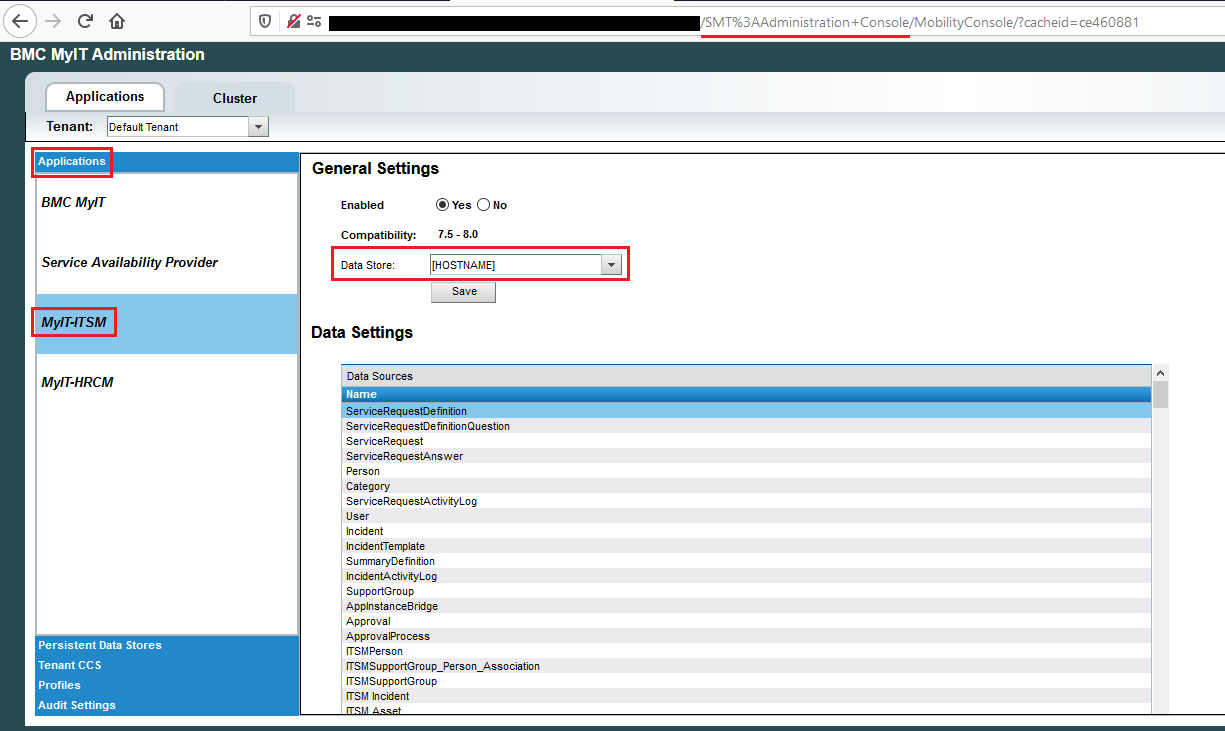
Task: Open Tenant CCS section
Action: pyautogui.click(x=168, y=665)
